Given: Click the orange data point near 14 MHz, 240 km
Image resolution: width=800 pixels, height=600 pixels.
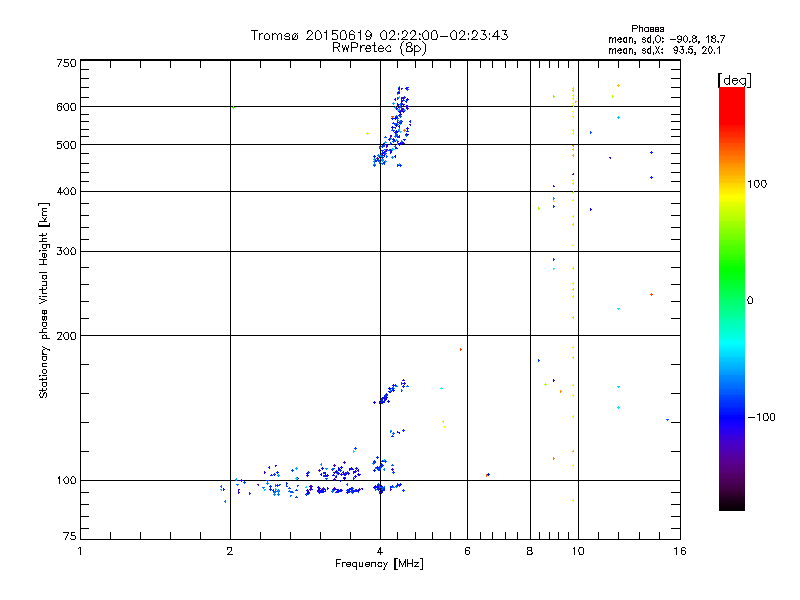Looking at the screenshot, I should pyautogui.click(x=651, y=294).
